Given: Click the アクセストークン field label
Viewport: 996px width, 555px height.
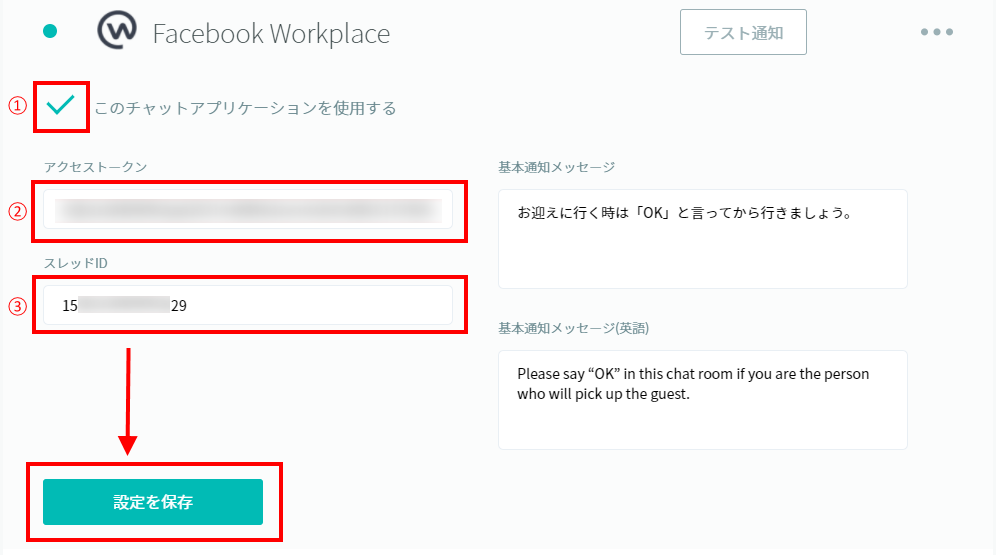Looking at the screenshot, I should pyautogui.click(x=95, y=167).
